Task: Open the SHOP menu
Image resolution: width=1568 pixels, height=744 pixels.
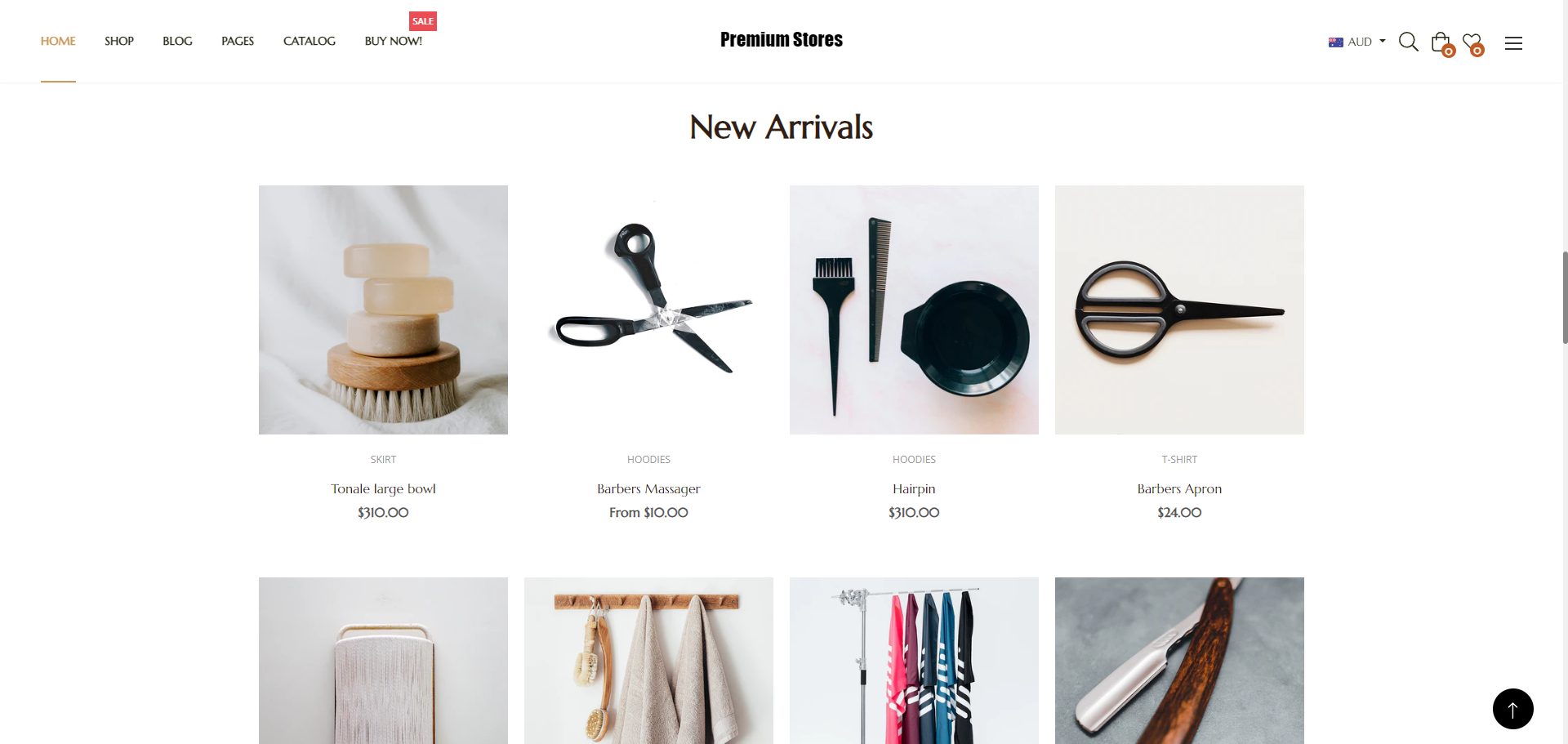Action: (x=119, y=41)
